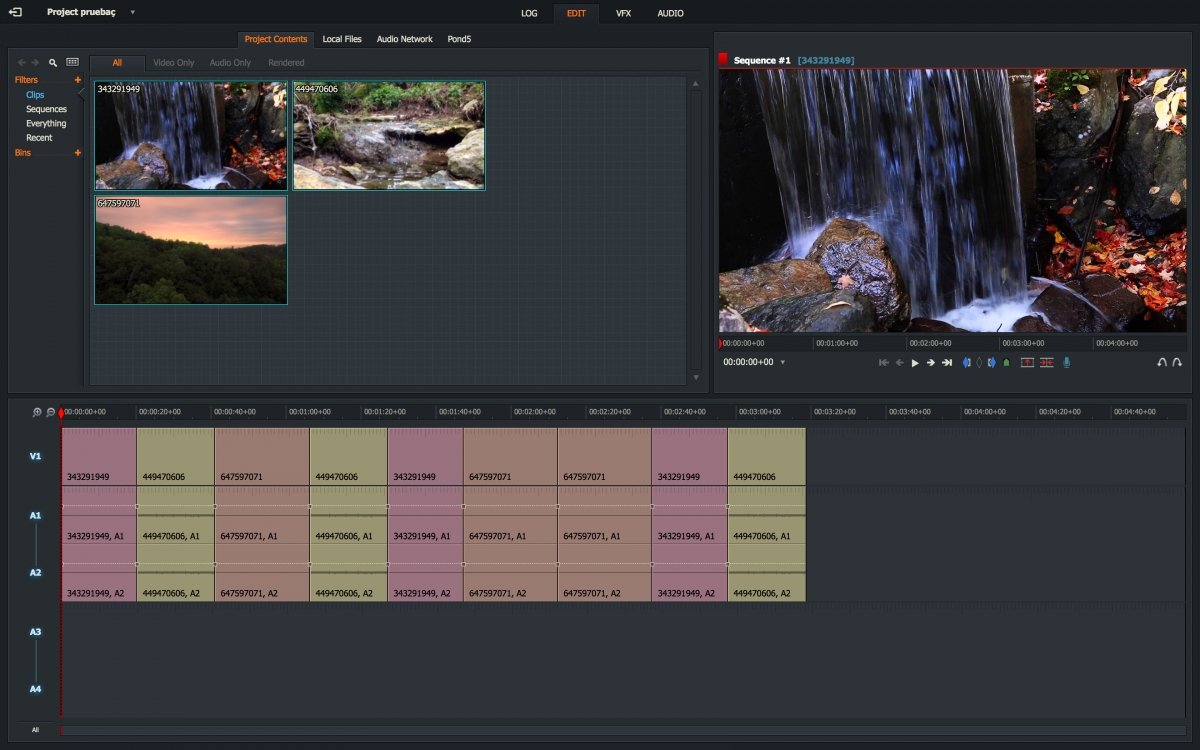Filter bin to Rendered items
Screen dimensions: 1200x750
pos(286,63)
